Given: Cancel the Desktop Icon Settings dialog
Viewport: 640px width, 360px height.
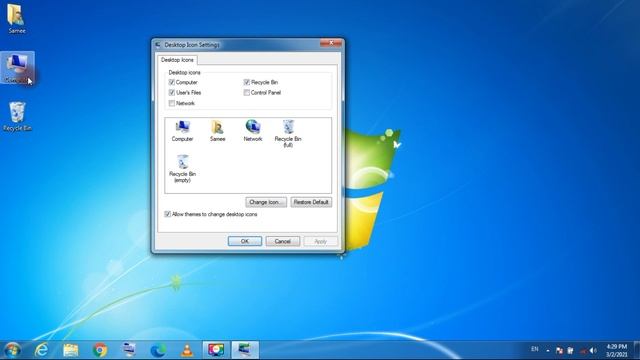Looking at the screenshot, I should click(x=282, y=241).
